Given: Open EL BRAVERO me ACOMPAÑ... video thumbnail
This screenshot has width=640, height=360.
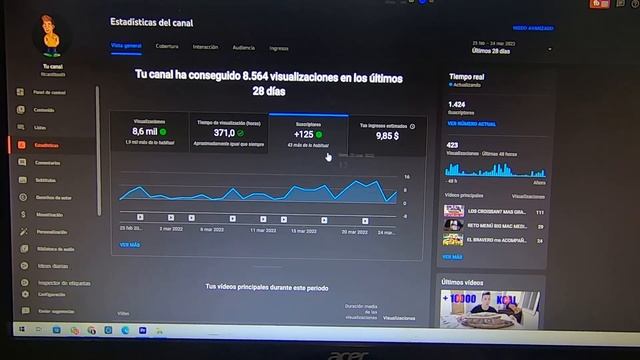Looking at the screenshot, I should pyautogui.click(x=453, y=239).
